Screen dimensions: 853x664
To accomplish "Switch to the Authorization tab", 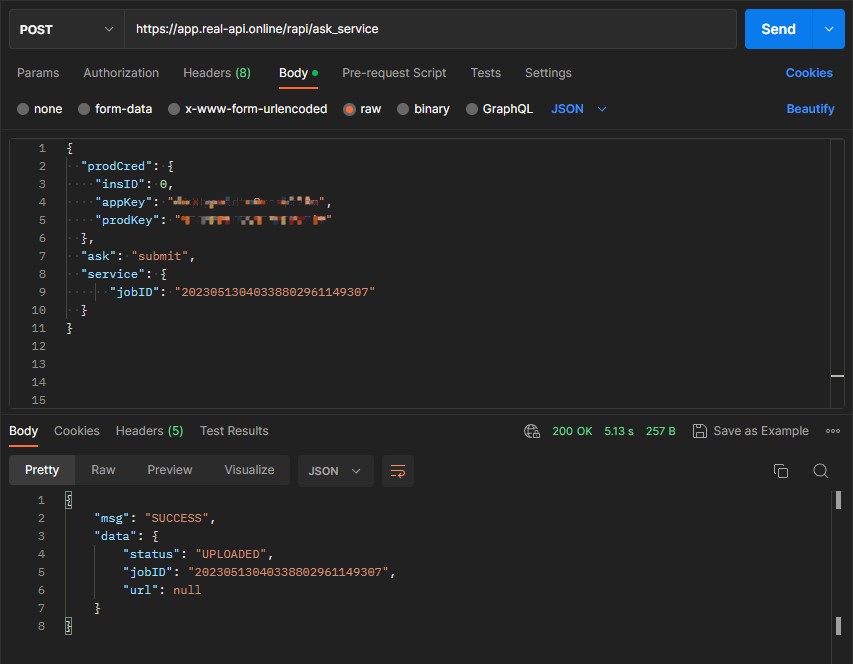I will pos(121,73).
